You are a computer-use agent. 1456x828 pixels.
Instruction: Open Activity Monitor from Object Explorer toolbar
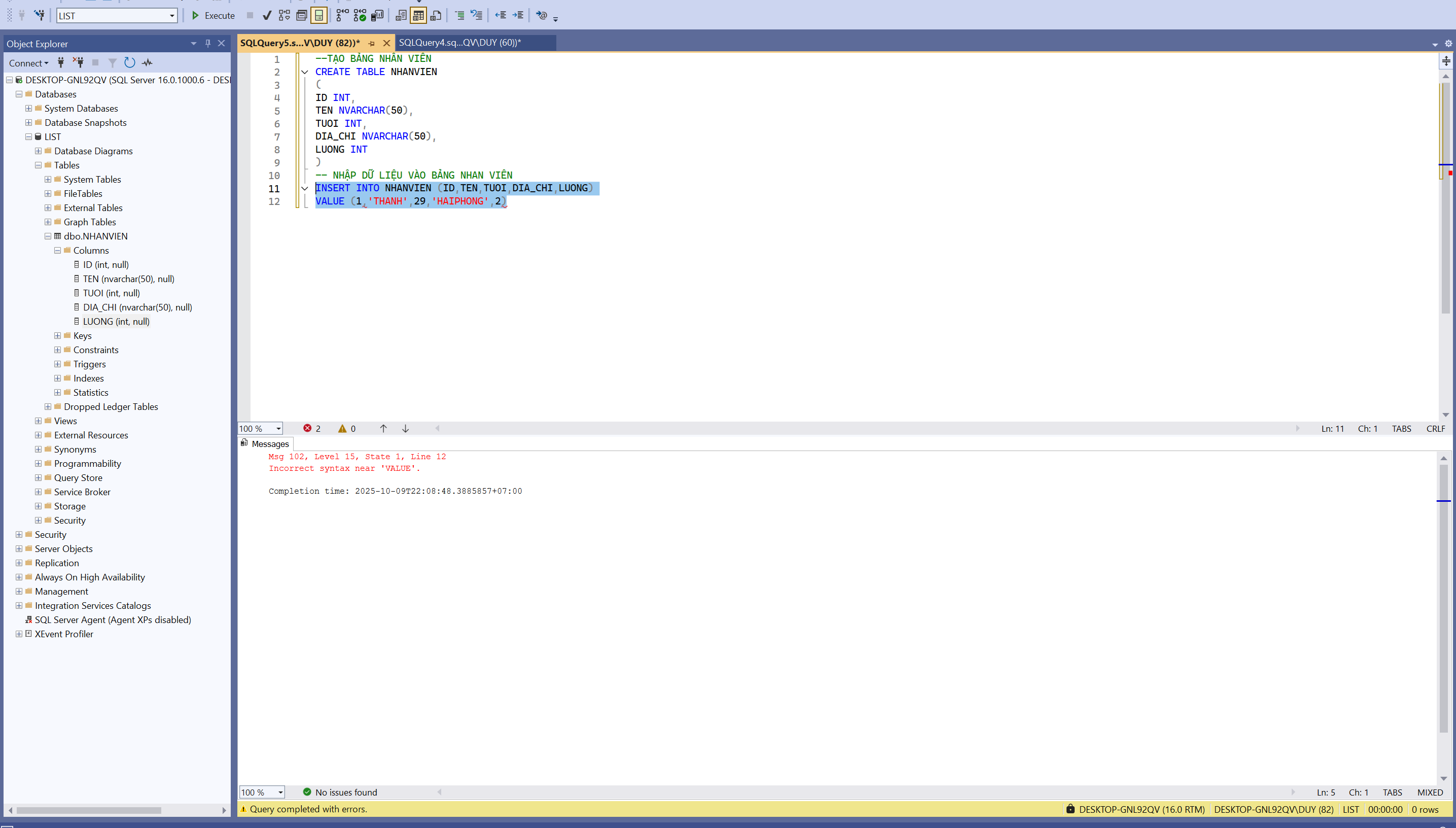coord(147,62)
